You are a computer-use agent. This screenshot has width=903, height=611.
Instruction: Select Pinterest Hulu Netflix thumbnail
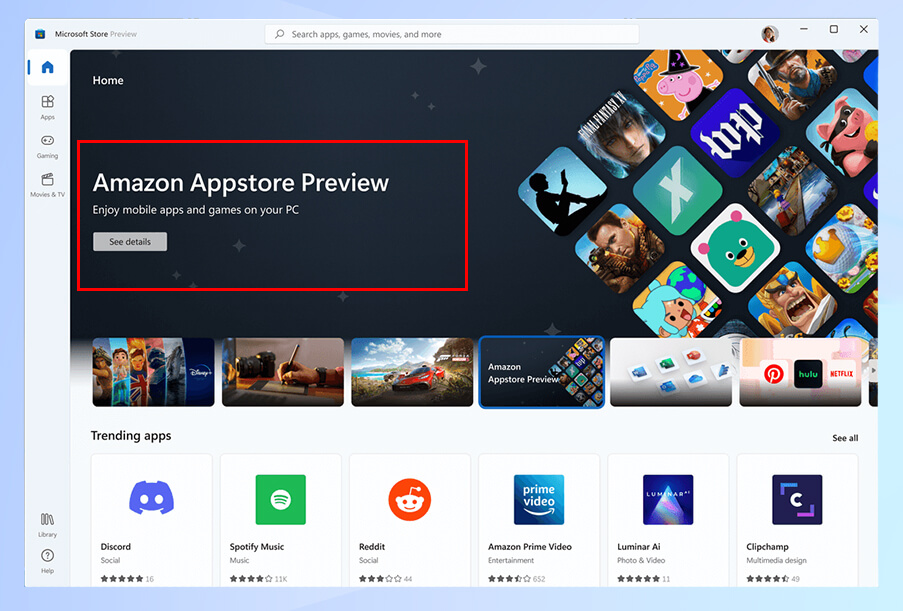pyautogui.click(x=800, y=372)
